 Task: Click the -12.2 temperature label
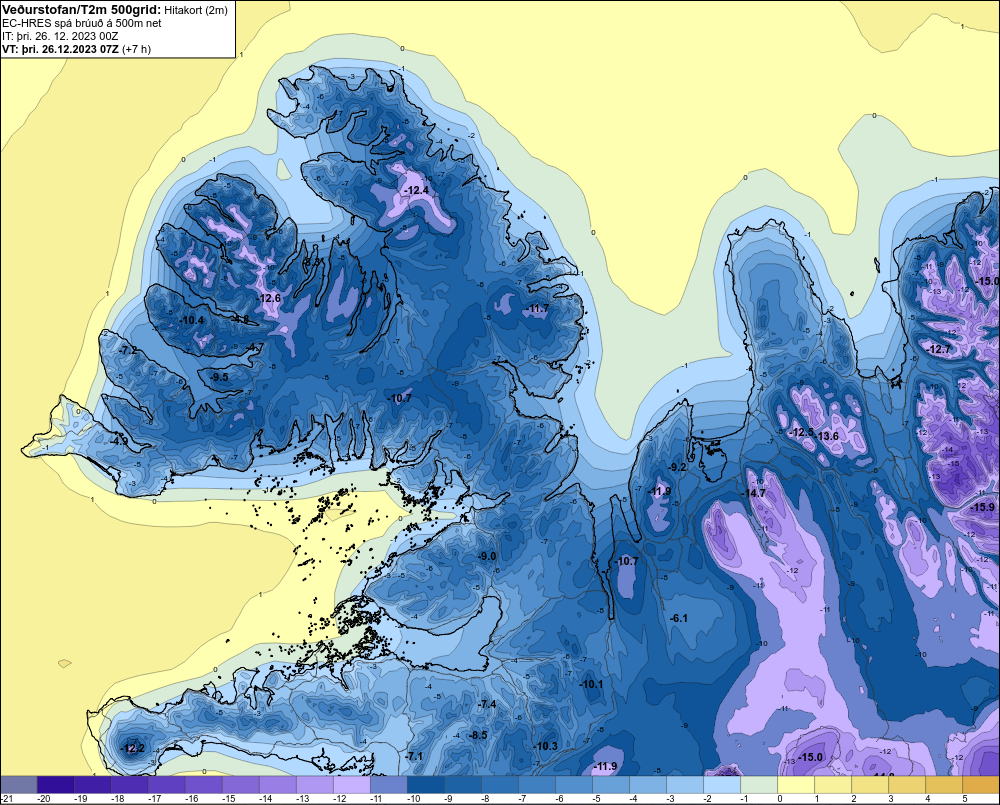pyautogui.click(x=133, y=748)
